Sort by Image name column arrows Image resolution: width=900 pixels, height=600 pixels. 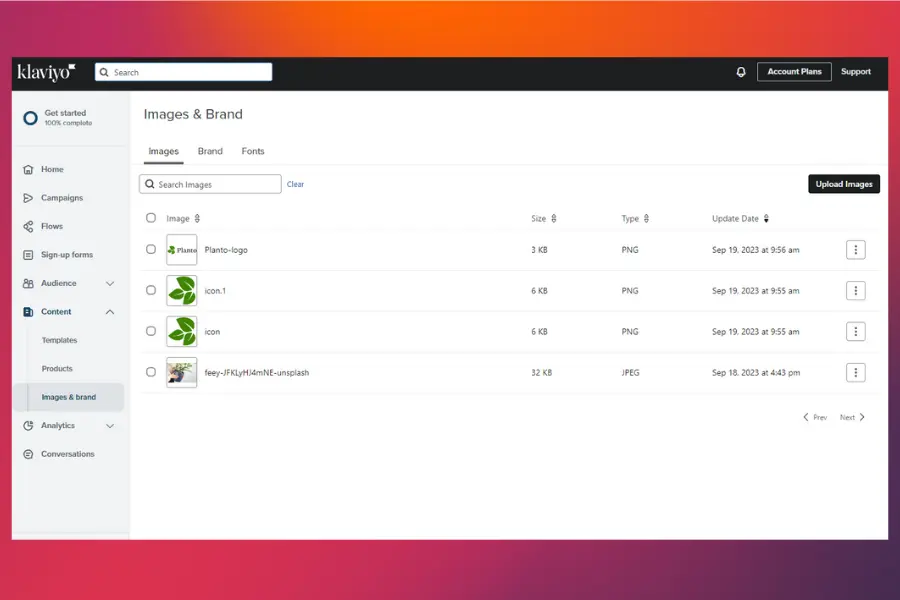197,218
